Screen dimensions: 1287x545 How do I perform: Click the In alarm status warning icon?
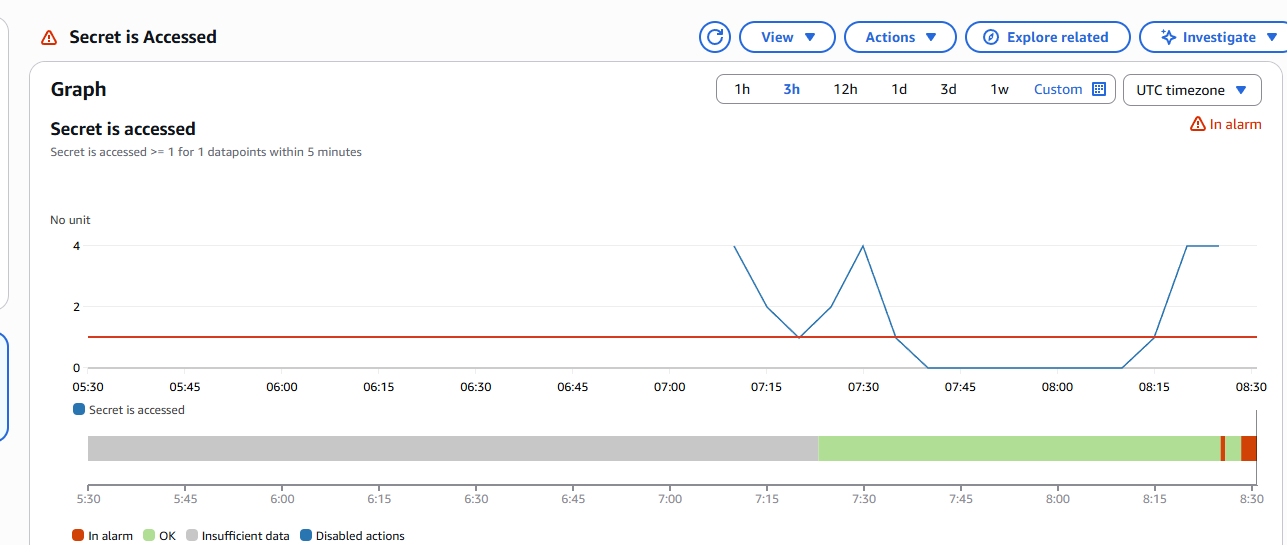click(1197, 125)
